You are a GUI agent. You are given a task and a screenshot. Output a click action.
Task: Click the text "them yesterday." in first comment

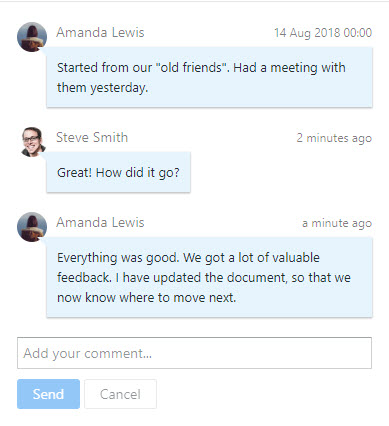point(102,88)
